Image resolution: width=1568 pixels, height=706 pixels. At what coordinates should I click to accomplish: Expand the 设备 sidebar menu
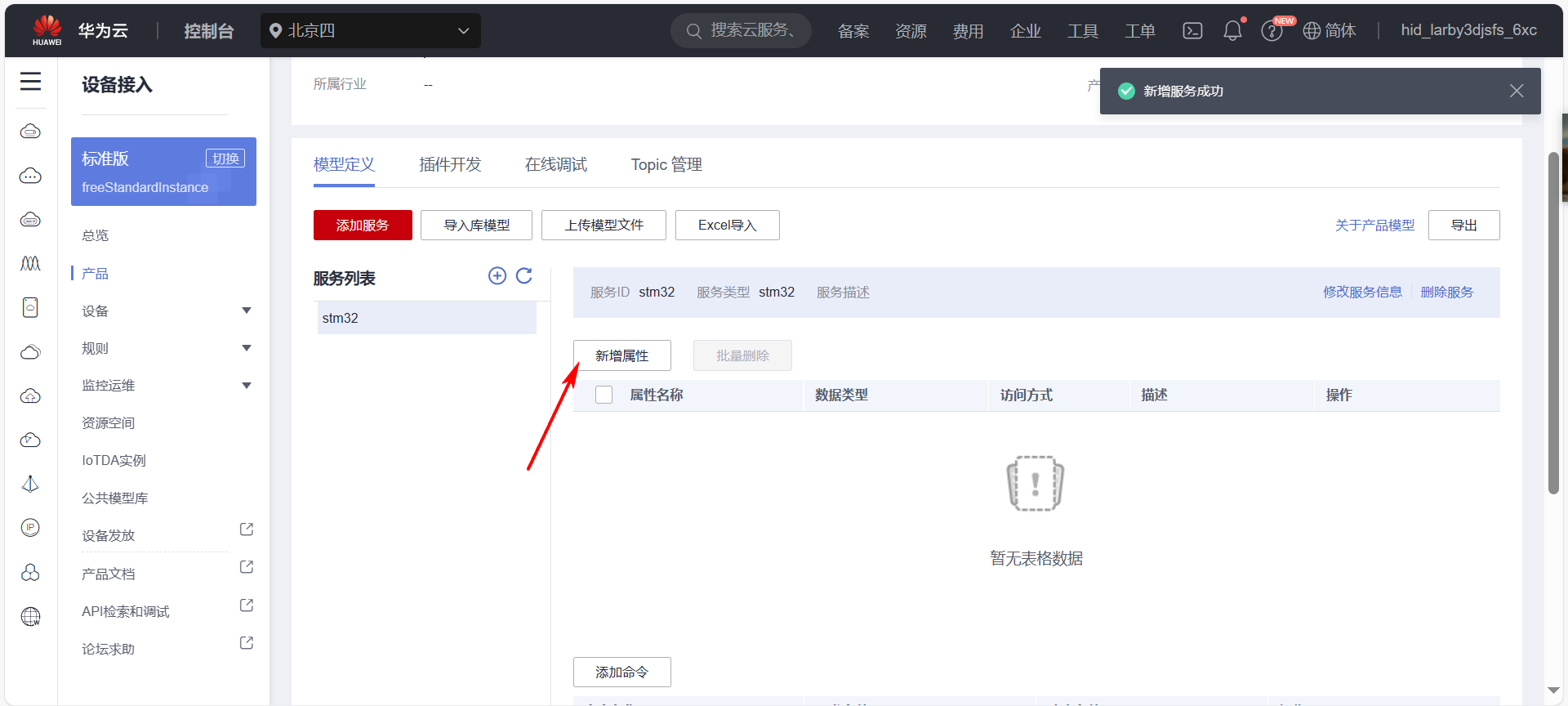246,311
